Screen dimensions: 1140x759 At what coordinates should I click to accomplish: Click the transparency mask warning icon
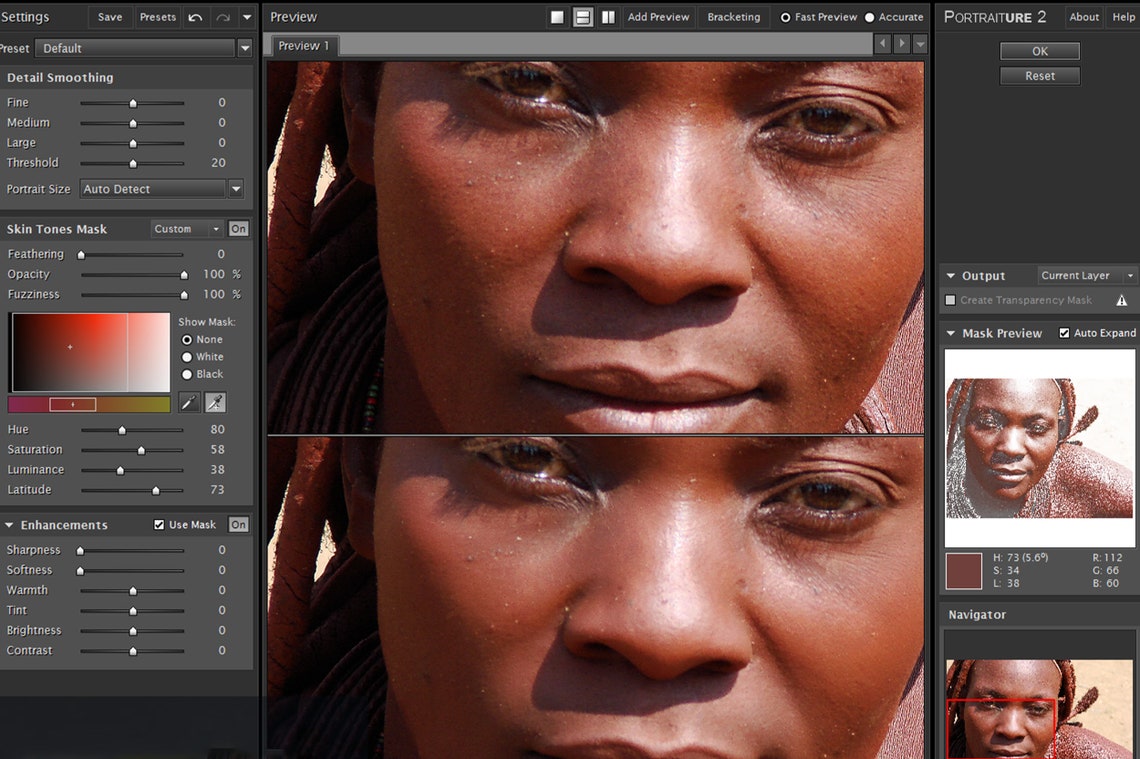click(1121, 300)
